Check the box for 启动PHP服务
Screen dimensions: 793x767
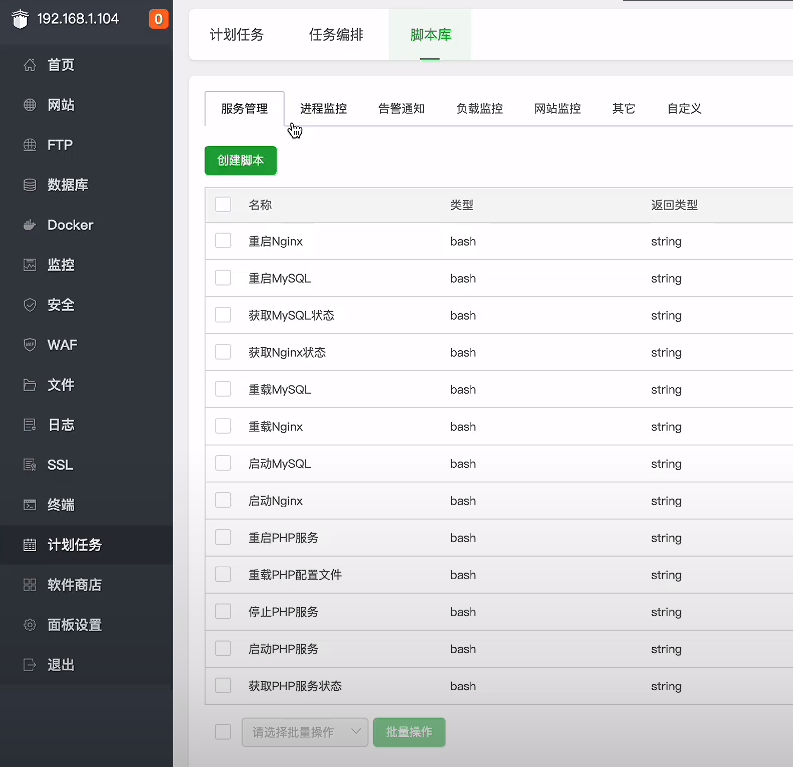click(223, 649)
